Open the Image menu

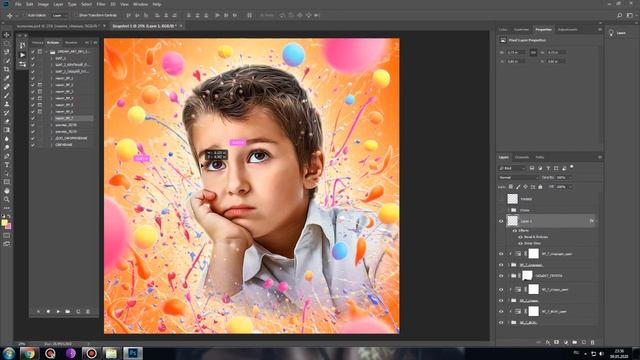[43, 4]
